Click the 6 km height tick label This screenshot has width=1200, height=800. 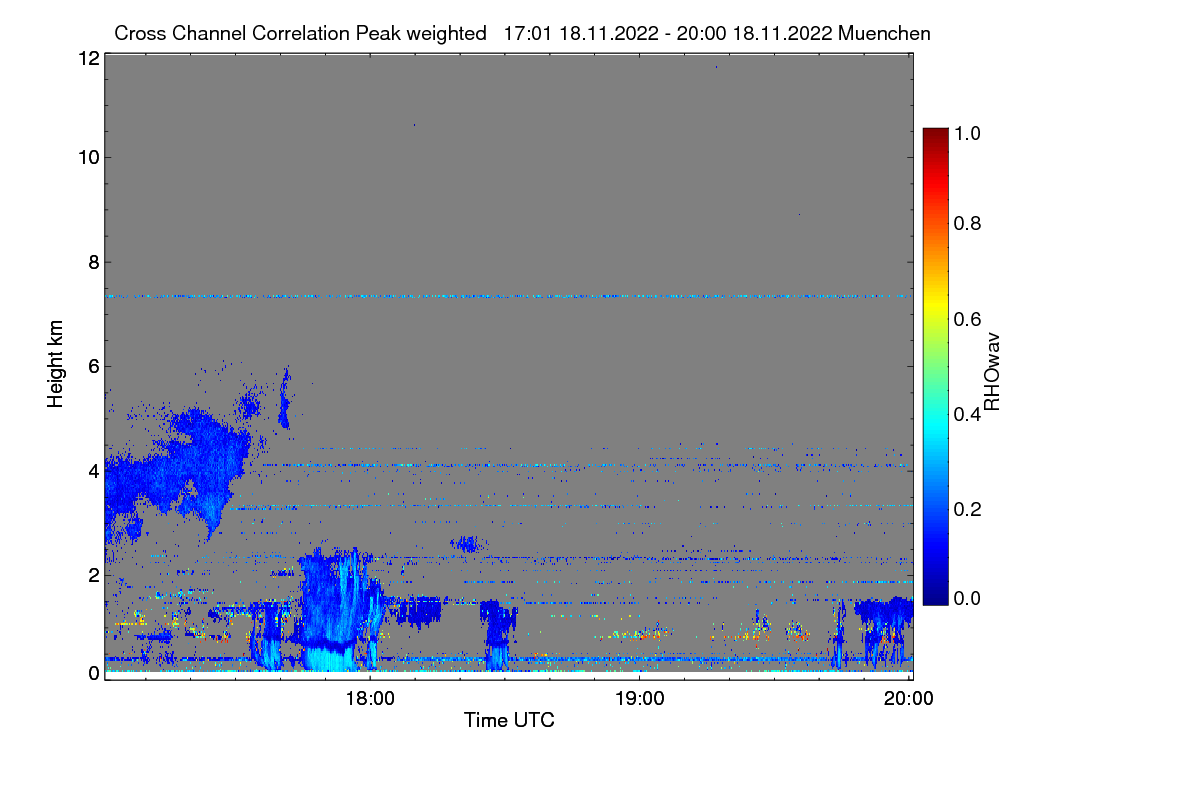click(94, 366)
